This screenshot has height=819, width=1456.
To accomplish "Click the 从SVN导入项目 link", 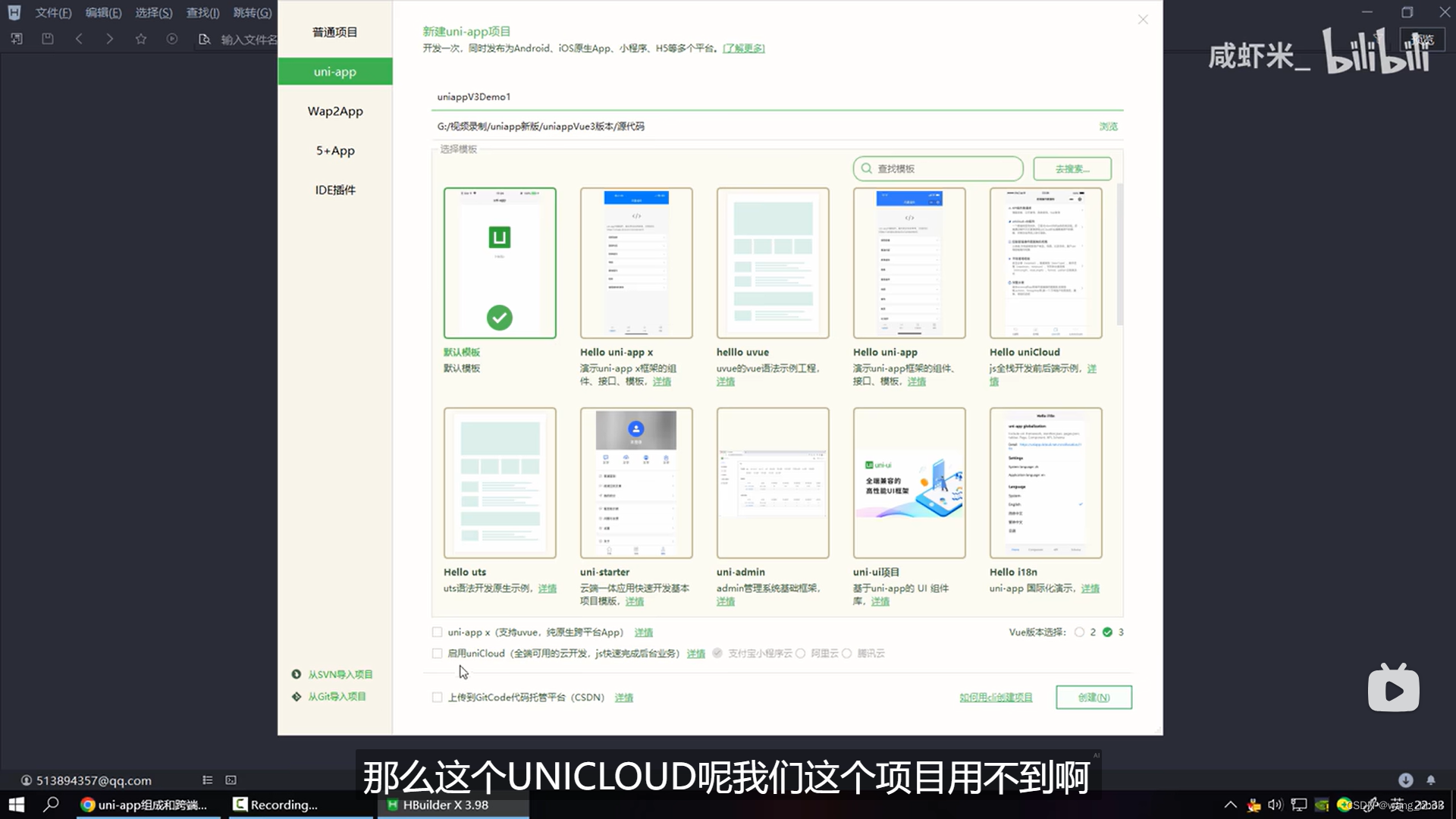I will [340, 674].
